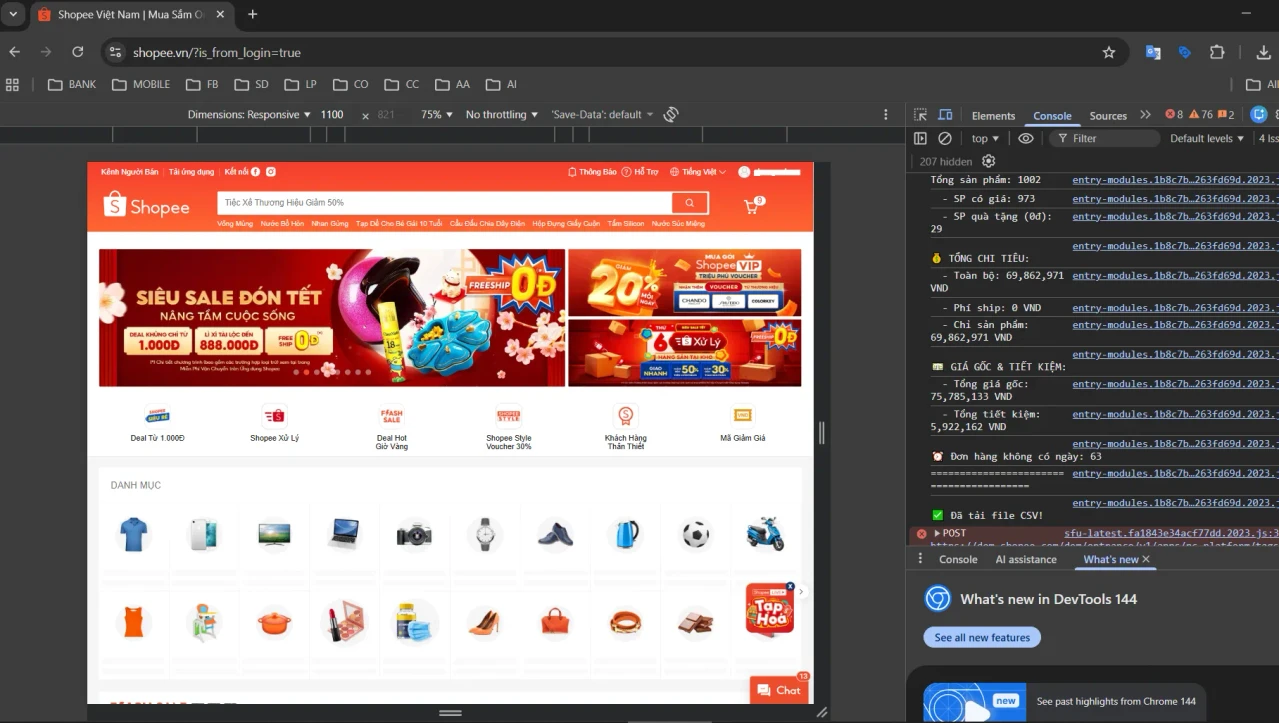The image size is (1279, 723).
Task: Open console settings gear next to 207 hidden
Action: (989, 161)
